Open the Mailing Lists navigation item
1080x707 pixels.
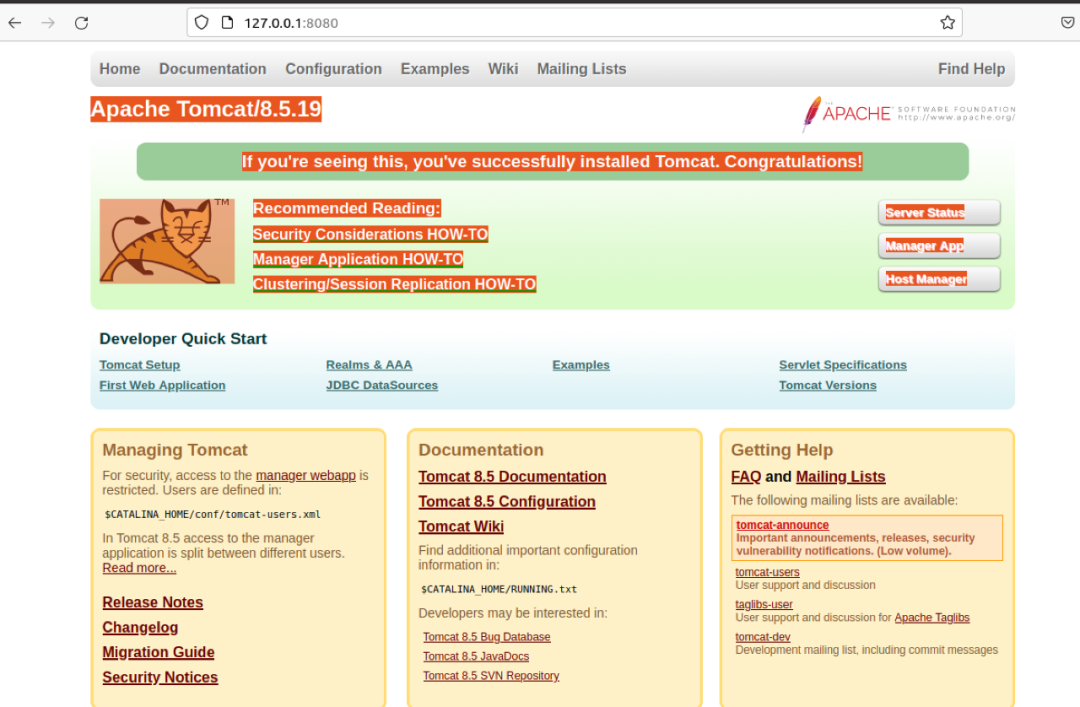(x=581, y=69)
